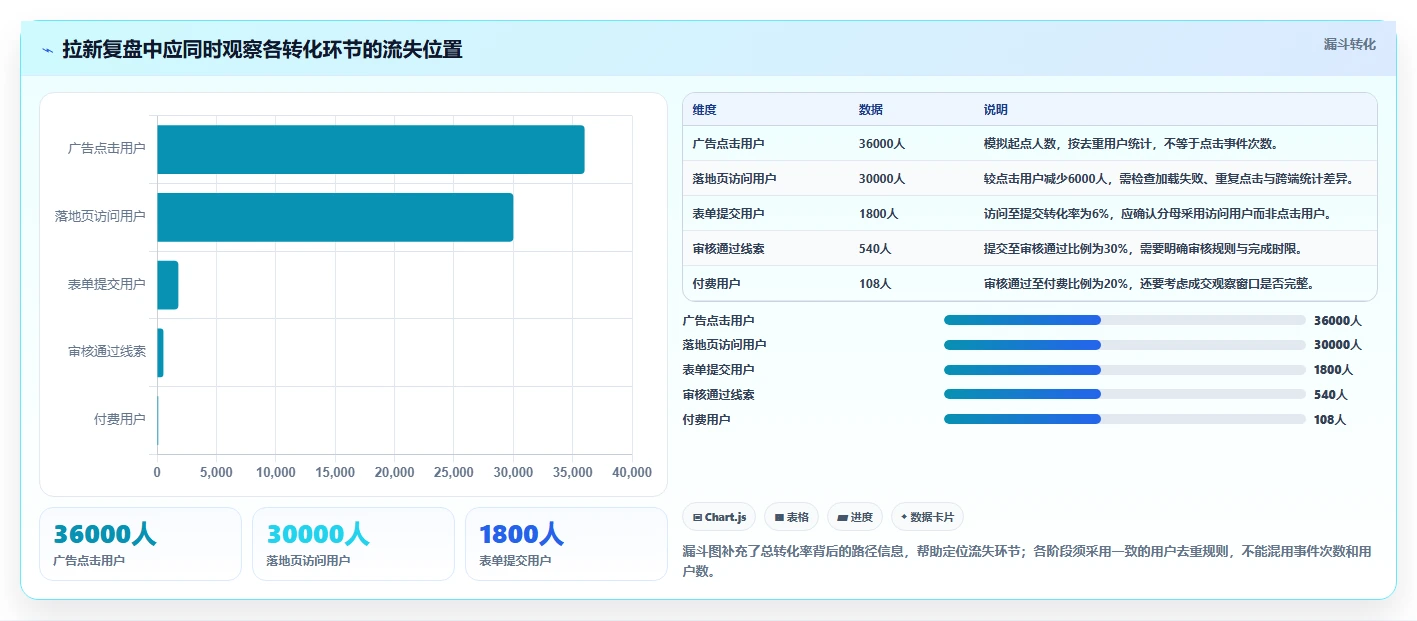Click the 落地页访问用户 bar in chart

[335, 217]
